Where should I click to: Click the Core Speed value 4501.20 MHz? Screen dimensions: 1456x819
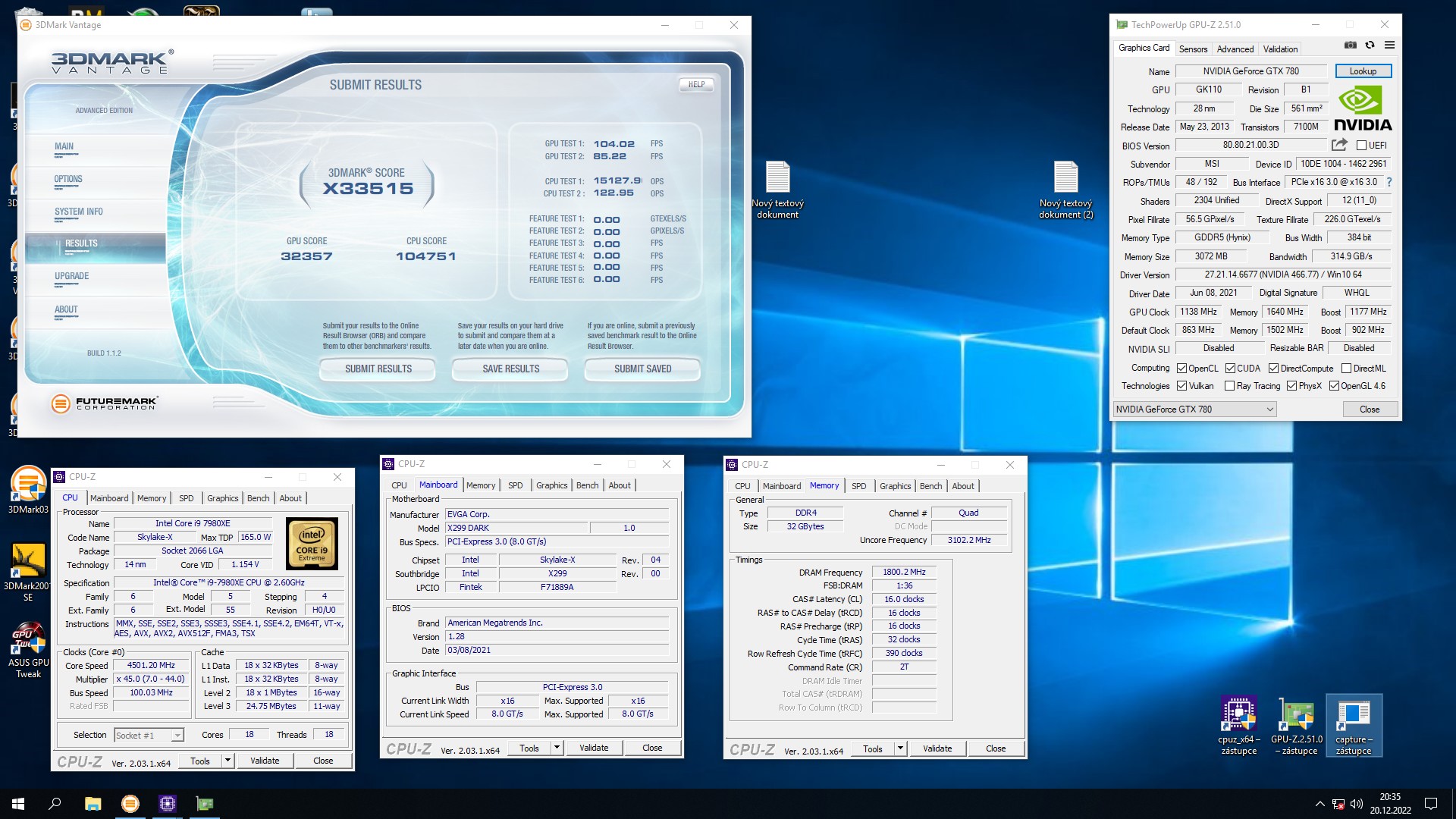(x=151, y=666)
